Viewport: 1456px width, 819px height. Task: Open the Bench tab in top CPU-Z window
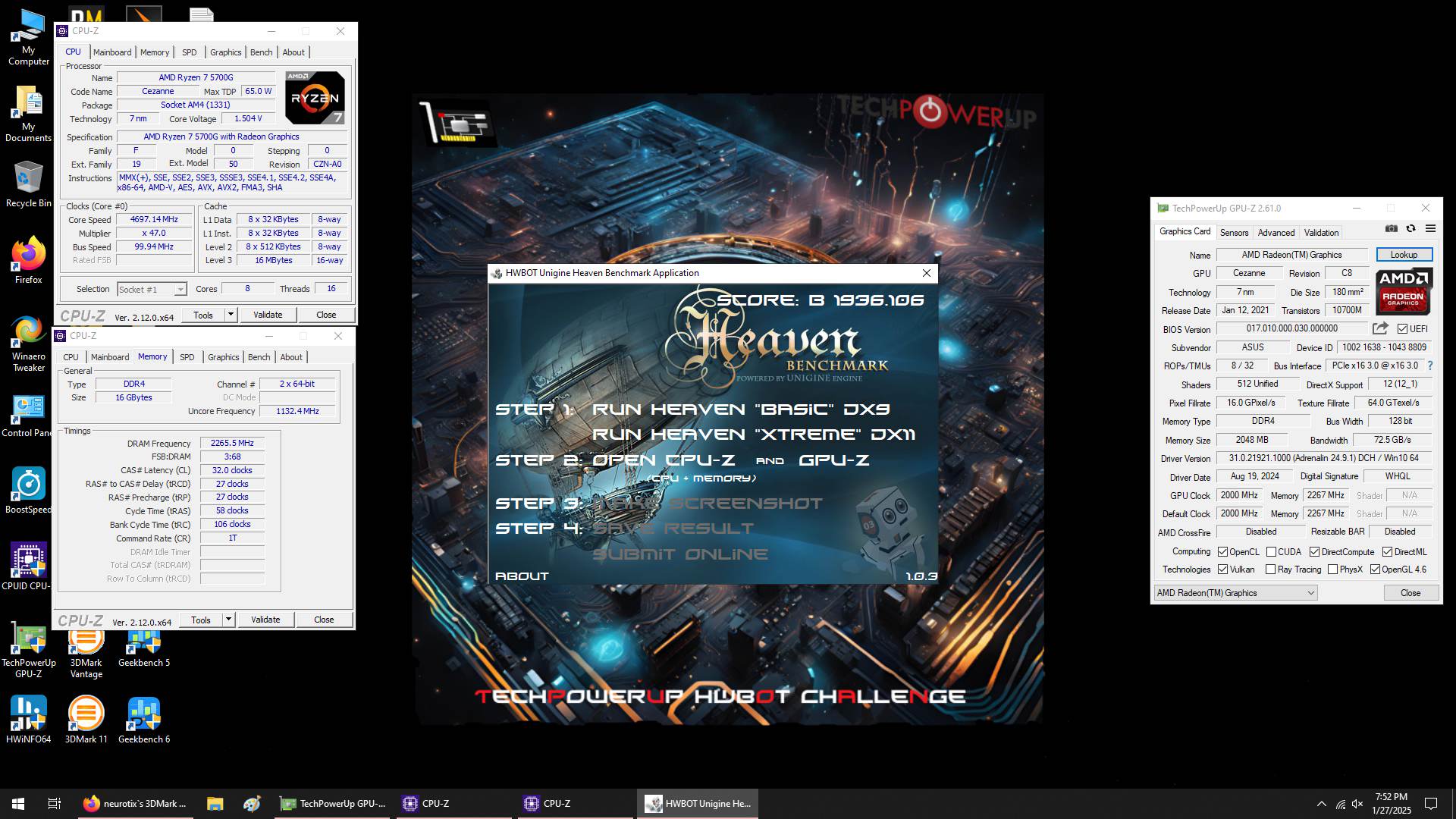click(261, 52)
